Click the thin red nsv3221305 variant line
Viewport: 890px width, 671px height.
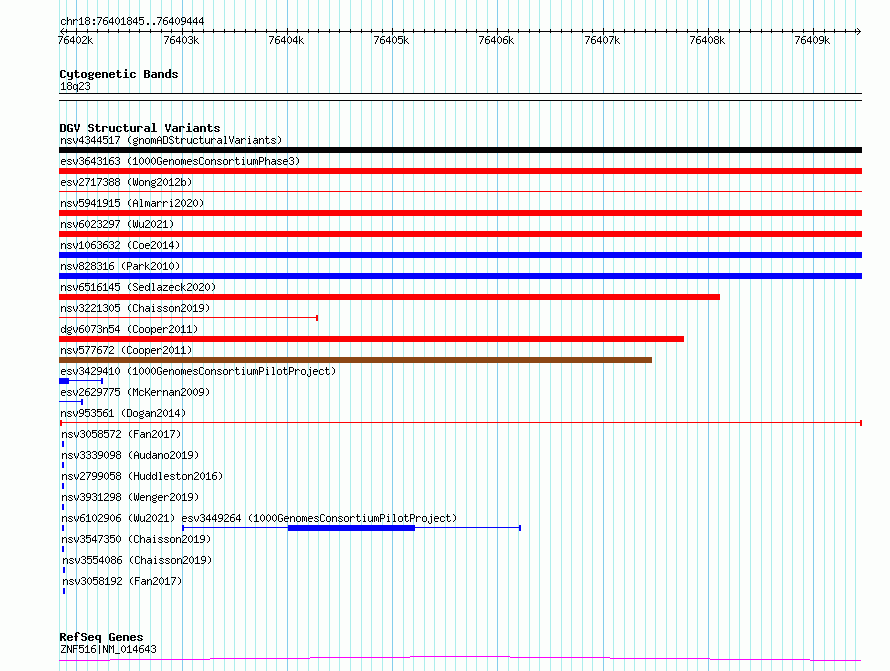click(x=188, y=318)
